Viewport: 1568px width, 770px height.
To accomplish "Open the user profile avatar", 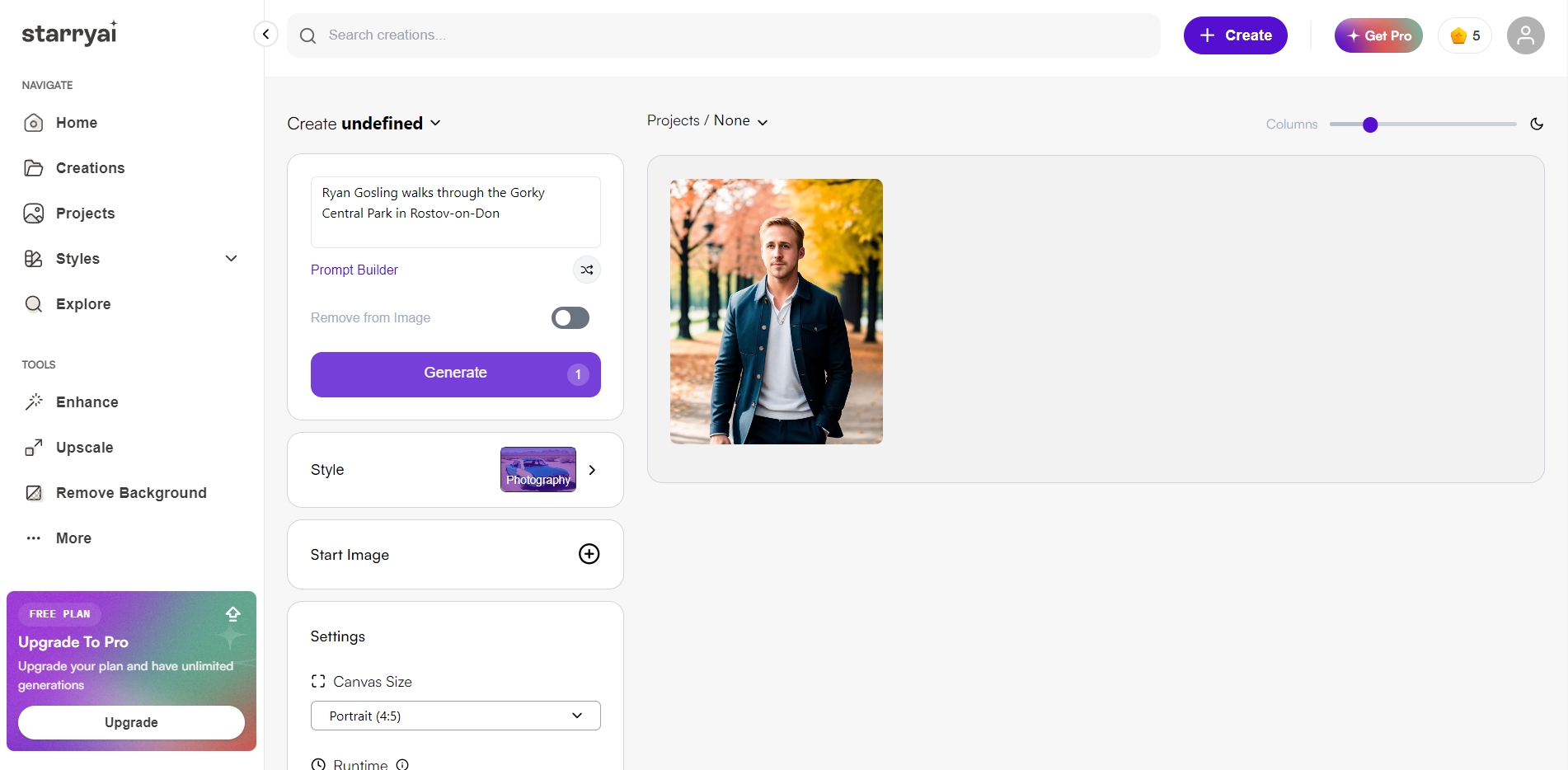I will [1525, 35].
